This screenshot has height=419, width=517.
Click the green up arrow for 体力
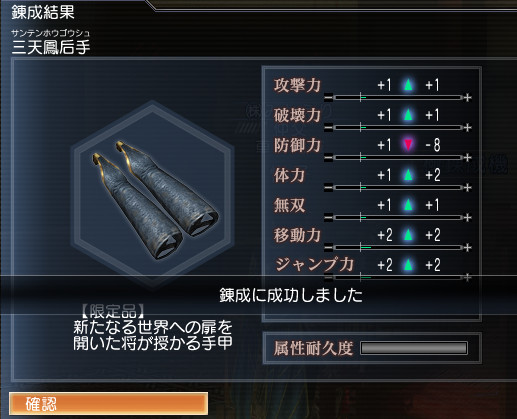(408, 175)
